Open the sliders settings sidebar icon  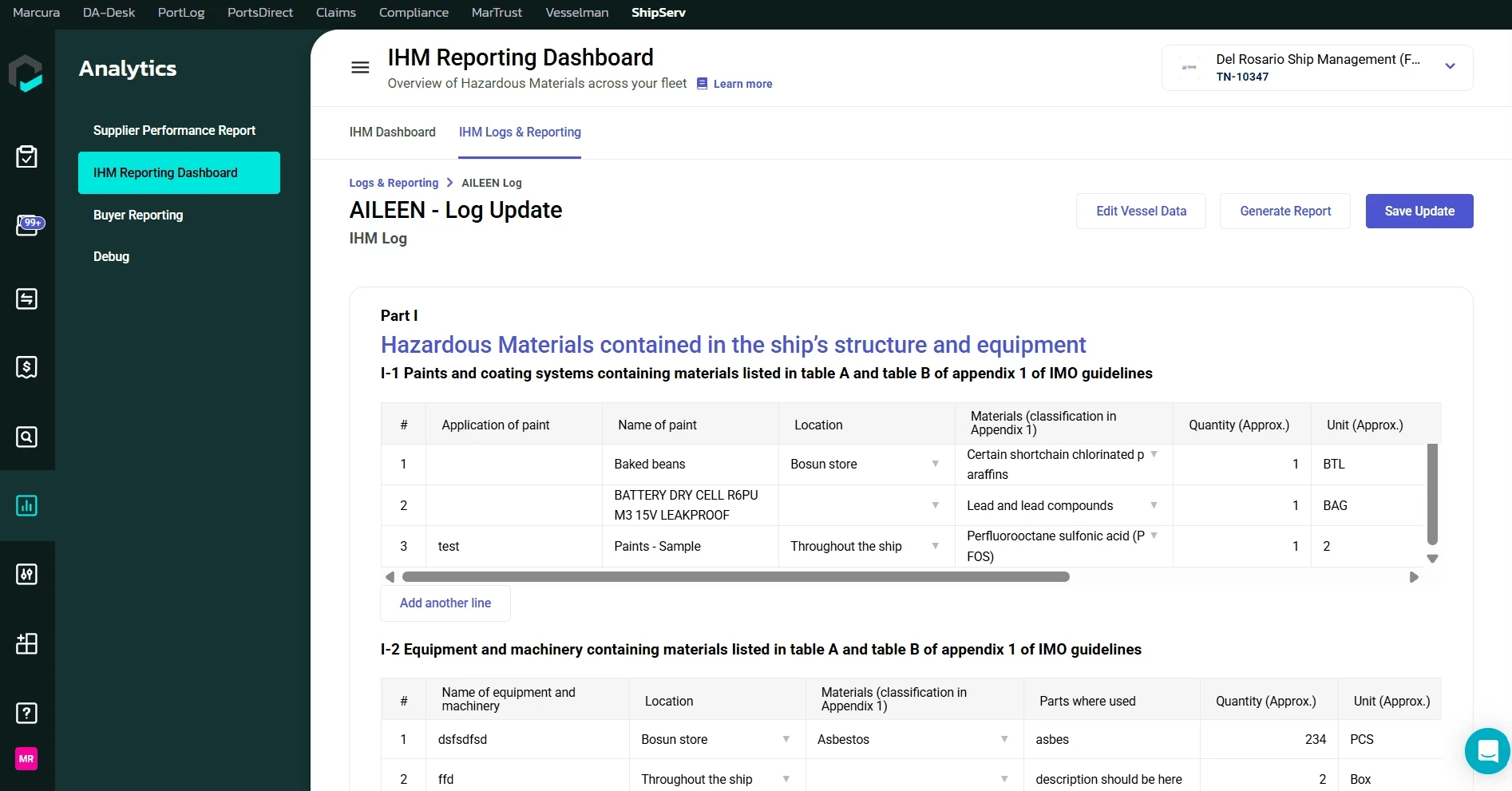(26, 574)
